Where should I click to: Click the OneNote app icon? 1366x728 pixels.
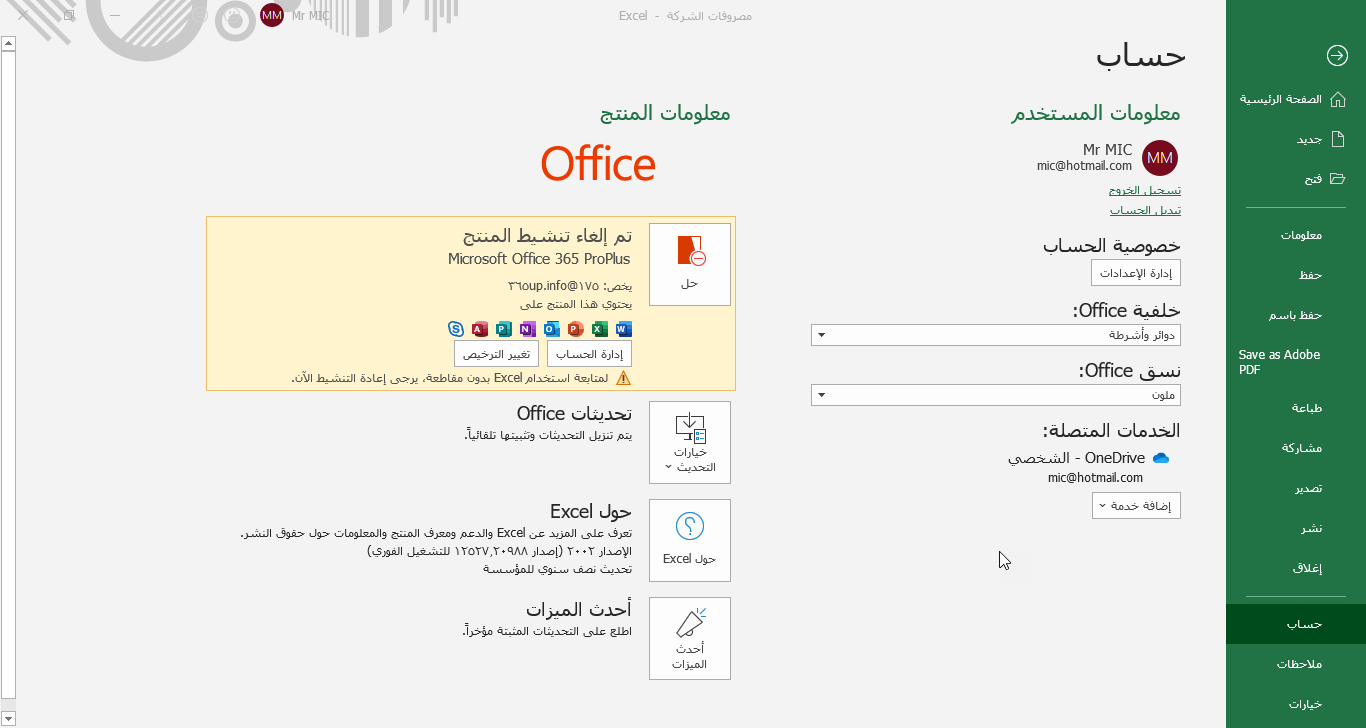click(528, 329)
